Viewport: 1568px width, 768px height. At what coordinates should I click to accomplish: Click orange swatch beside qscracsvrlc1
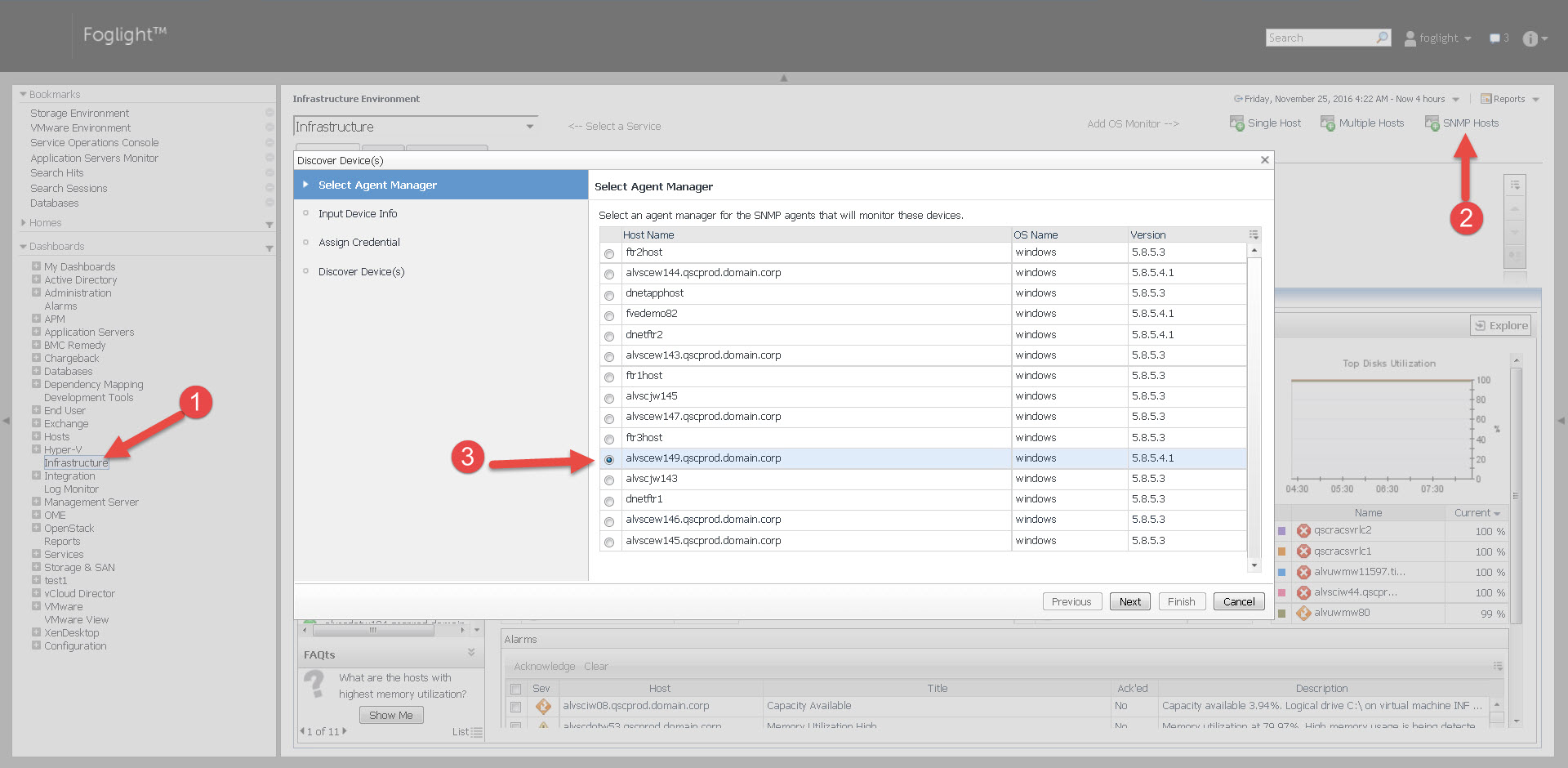point(1281,551)
